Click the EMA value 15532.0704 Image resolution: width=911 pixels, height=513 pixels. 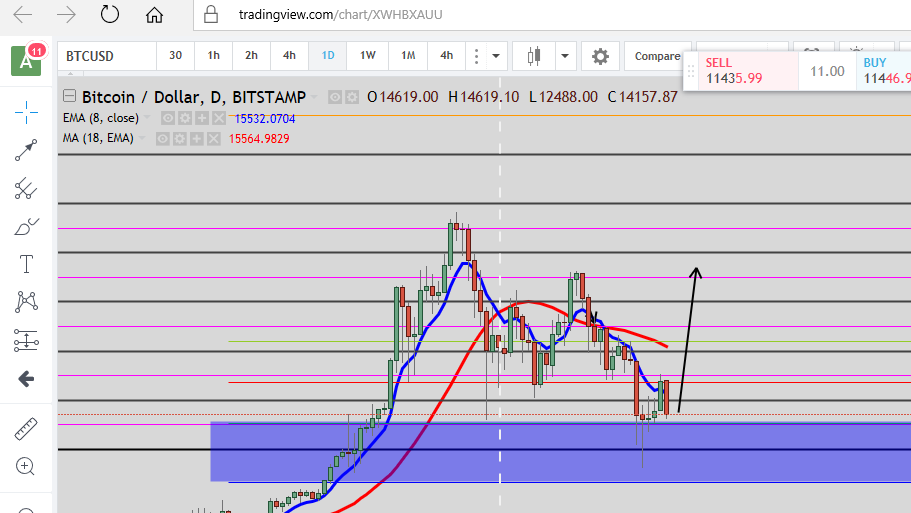(x=264, y=119)
